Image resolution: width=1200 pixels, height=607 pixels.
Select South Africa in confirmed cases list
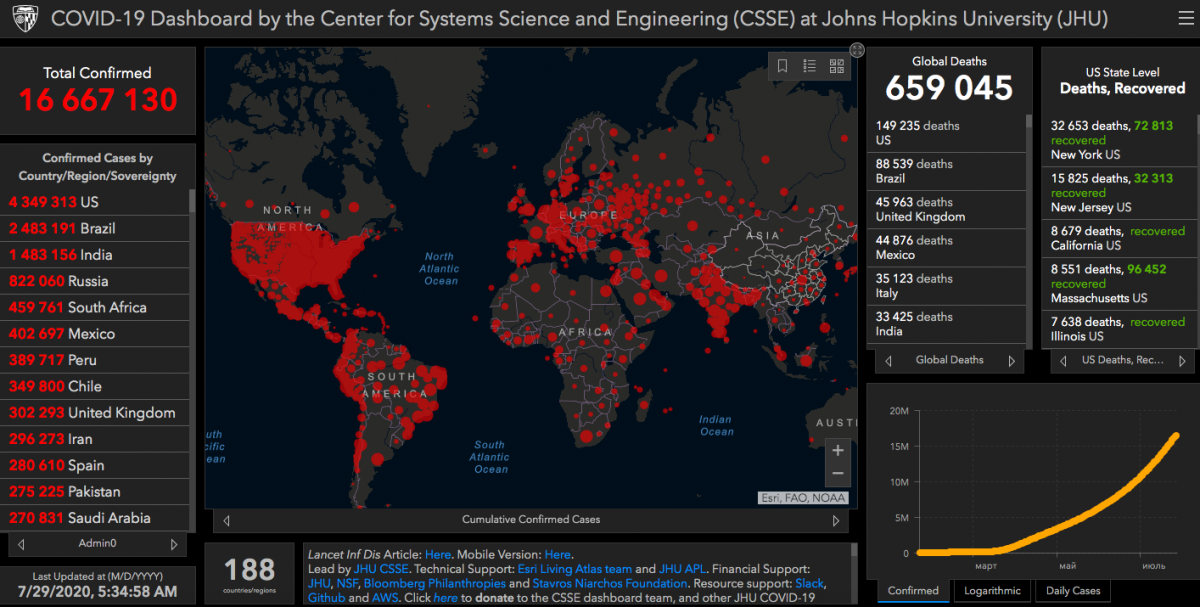click(x=96, y=307)
